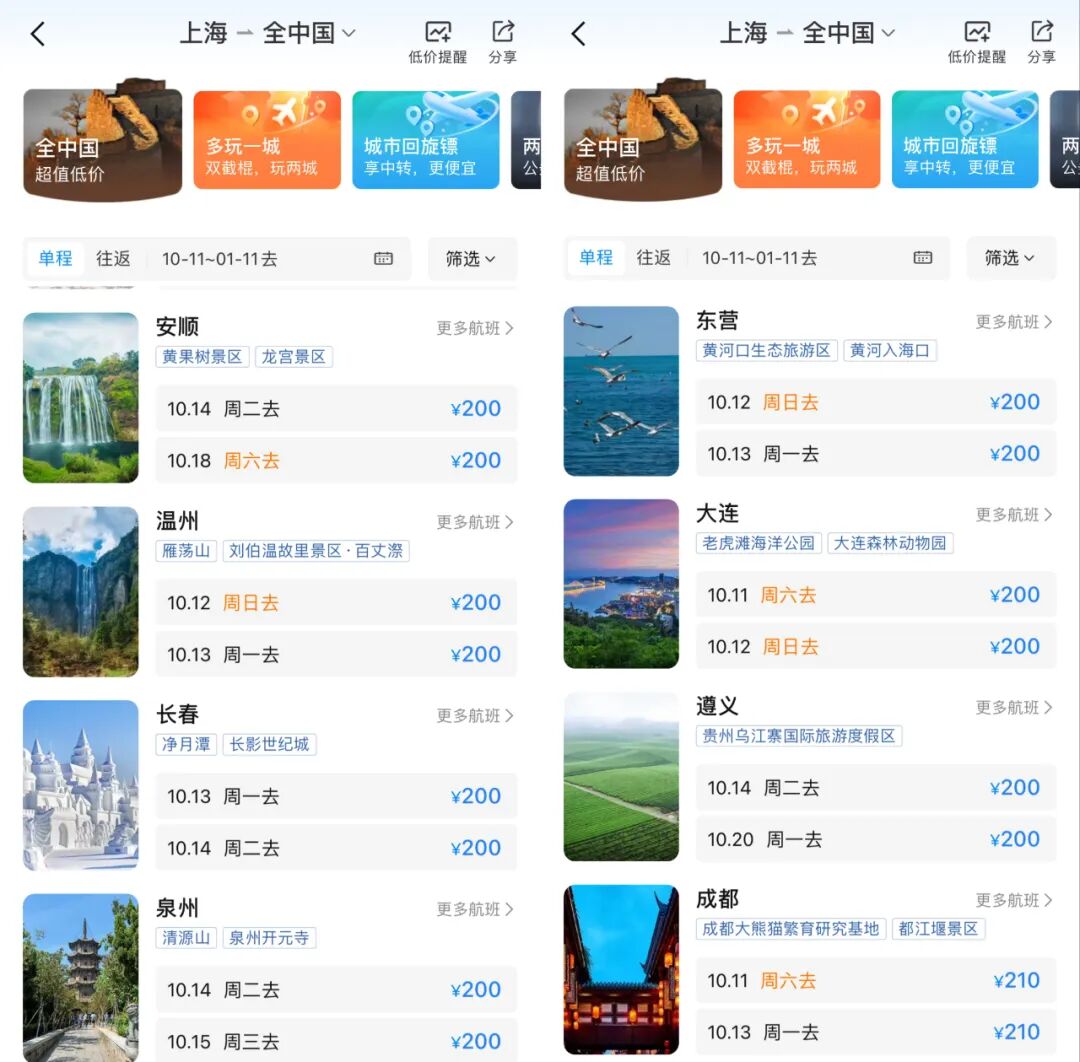
Task: Select the 单程 (one way) tab
Action: pos(55,258)
